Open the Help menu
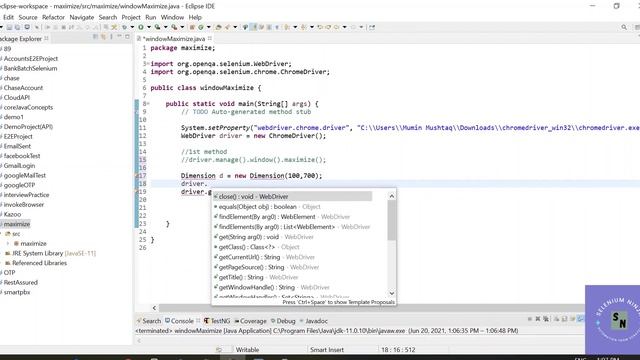 tap(195, 17)
